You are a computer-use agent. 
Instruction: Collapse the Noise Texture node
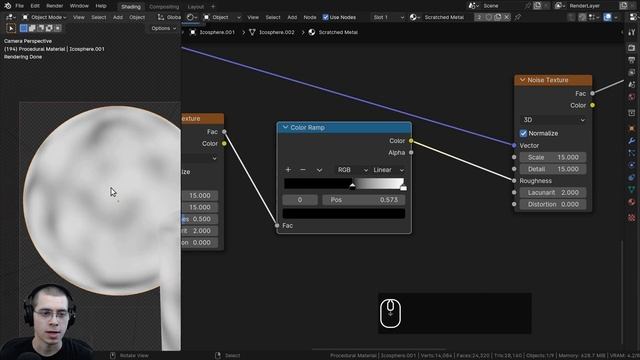click(522, 80)
